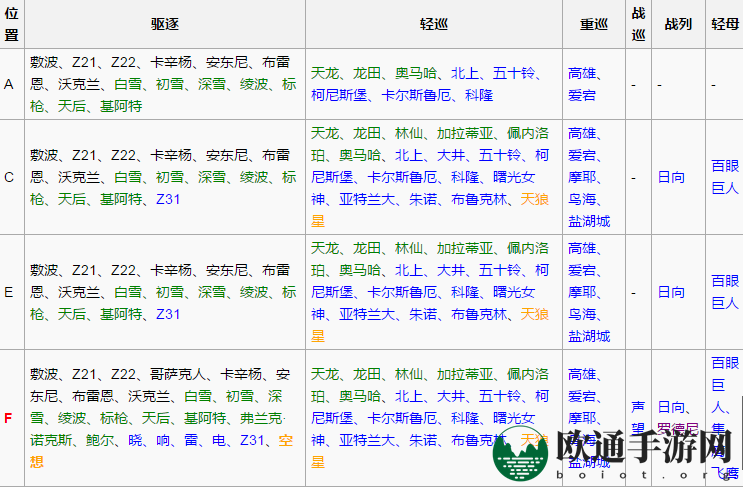Open 爱宕 link in row A heavy cruisers
This screenshot has width=743, height=487.
click(x=582, y=95)
